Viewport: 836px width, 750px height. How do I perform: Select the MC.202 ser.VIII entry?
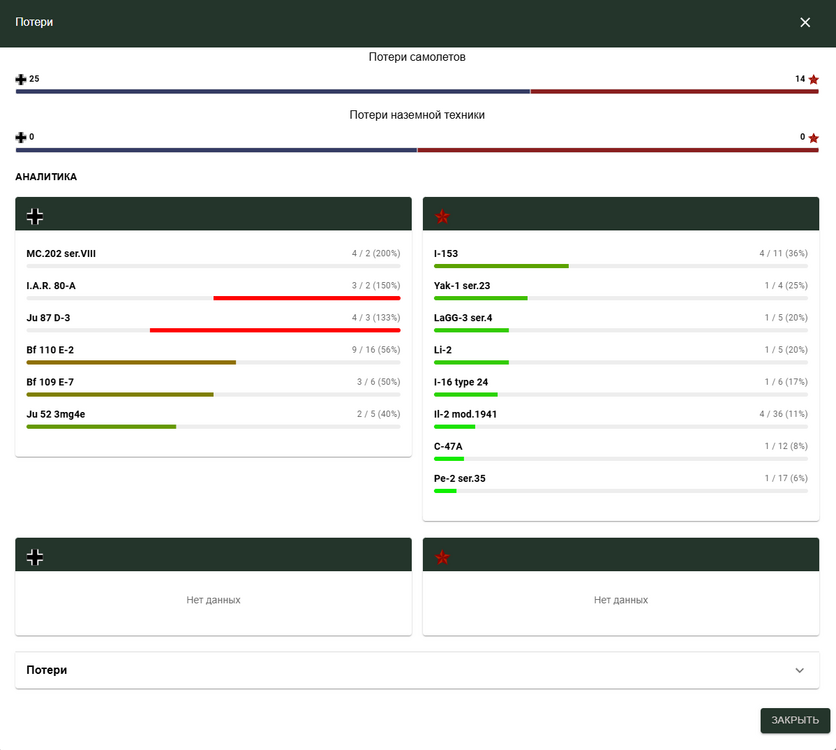pyautogui.click(x=61, y=254)
